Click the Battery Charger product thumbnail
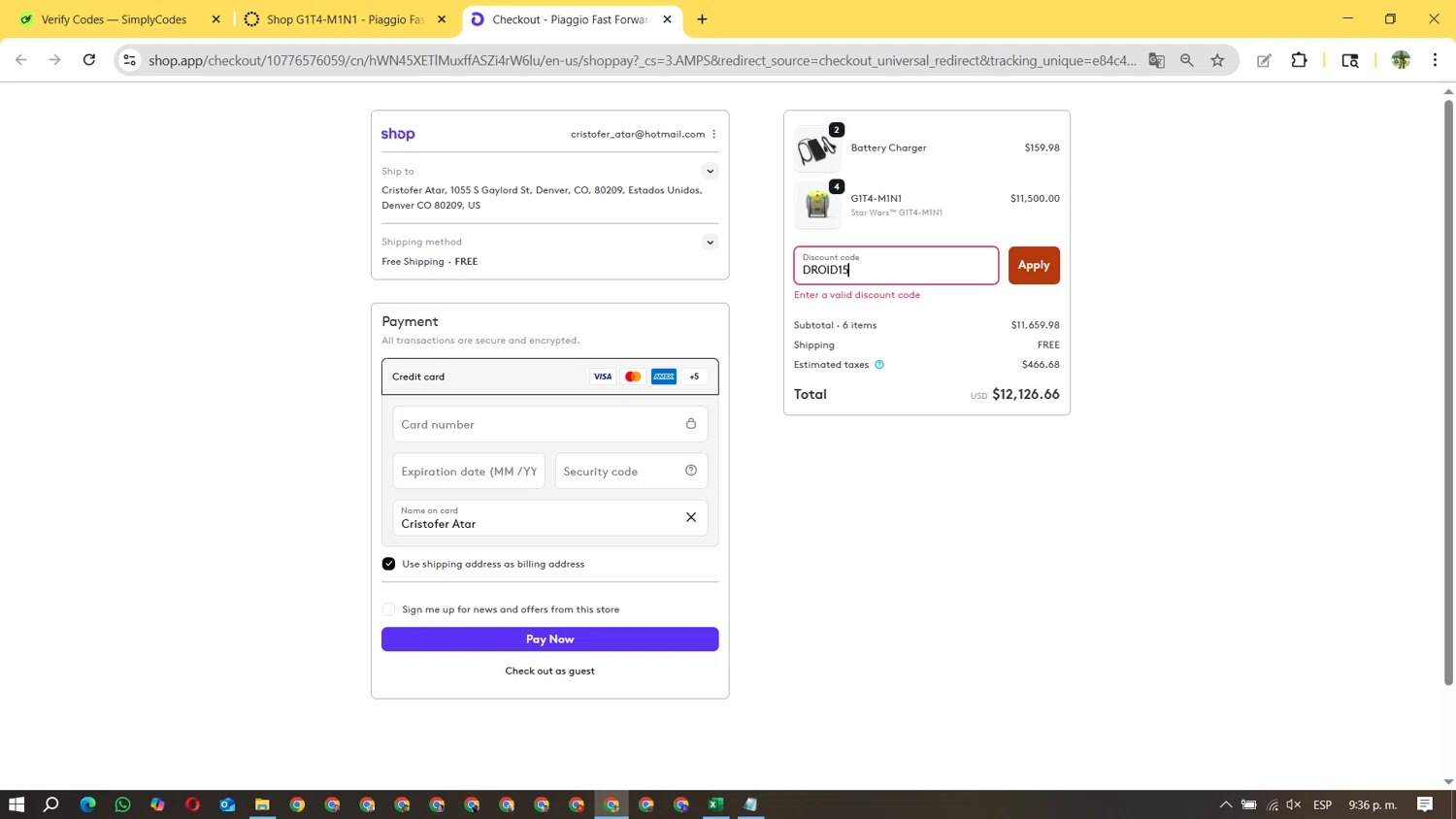Image resolution: width=1456 pixels, height=819 pixels. point(817,148)
